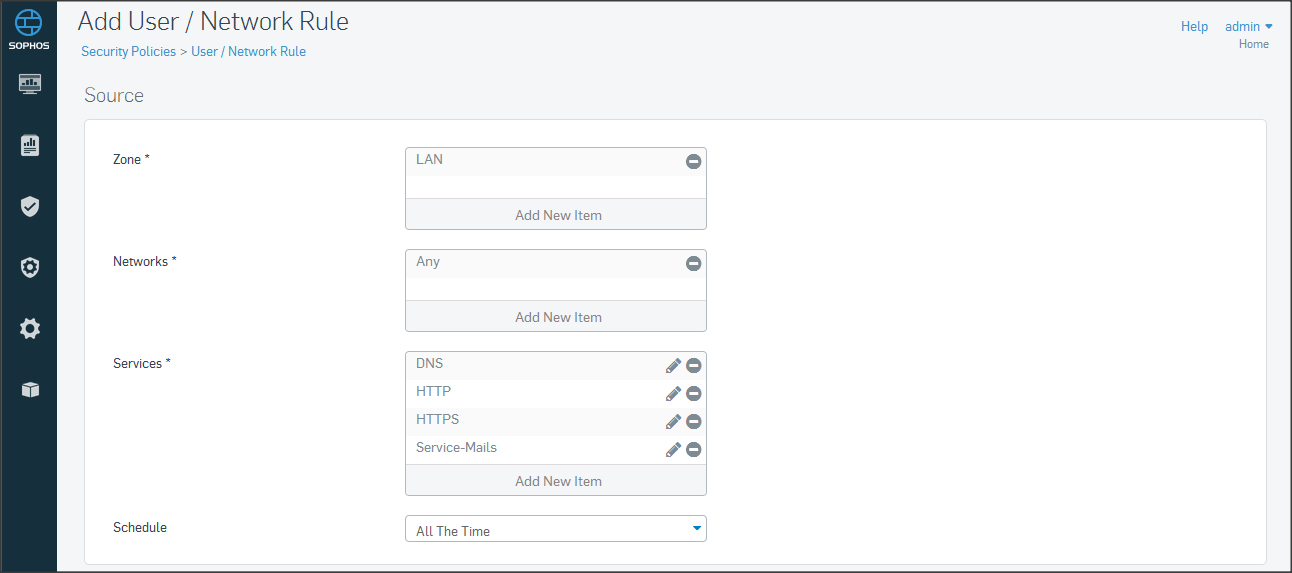Click Add New Item under Networks
Image resolution: width=1292 pixels, height=573 pixels.
[x=557, y=317]
